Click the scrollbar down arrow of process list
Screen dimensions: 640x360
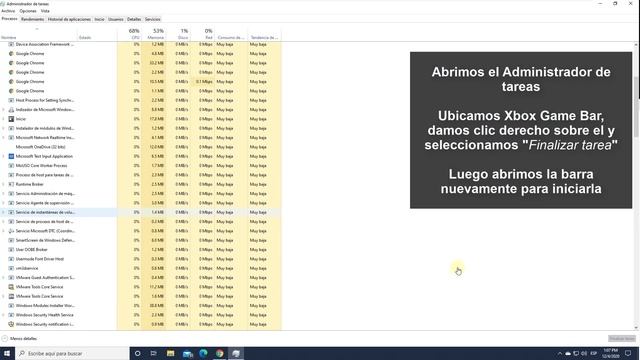pyautogui.click(x=636, y=327)
